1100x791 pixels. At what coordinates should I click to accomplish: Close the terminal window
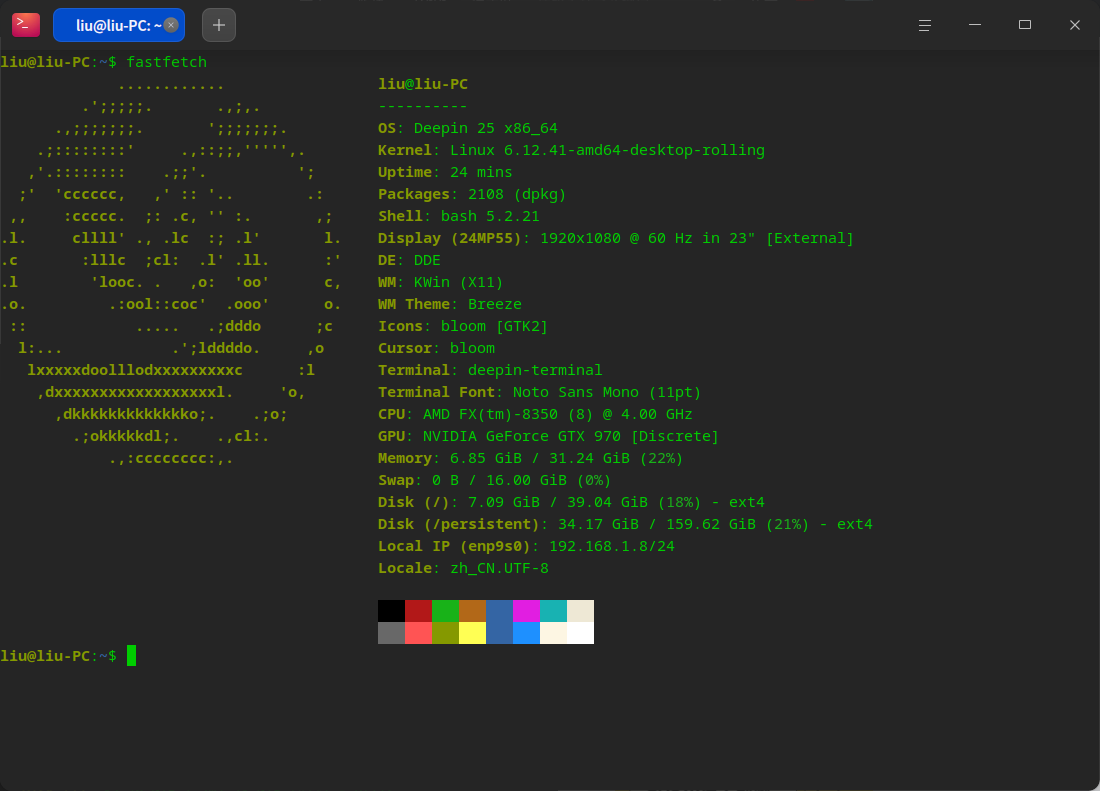1075,25
